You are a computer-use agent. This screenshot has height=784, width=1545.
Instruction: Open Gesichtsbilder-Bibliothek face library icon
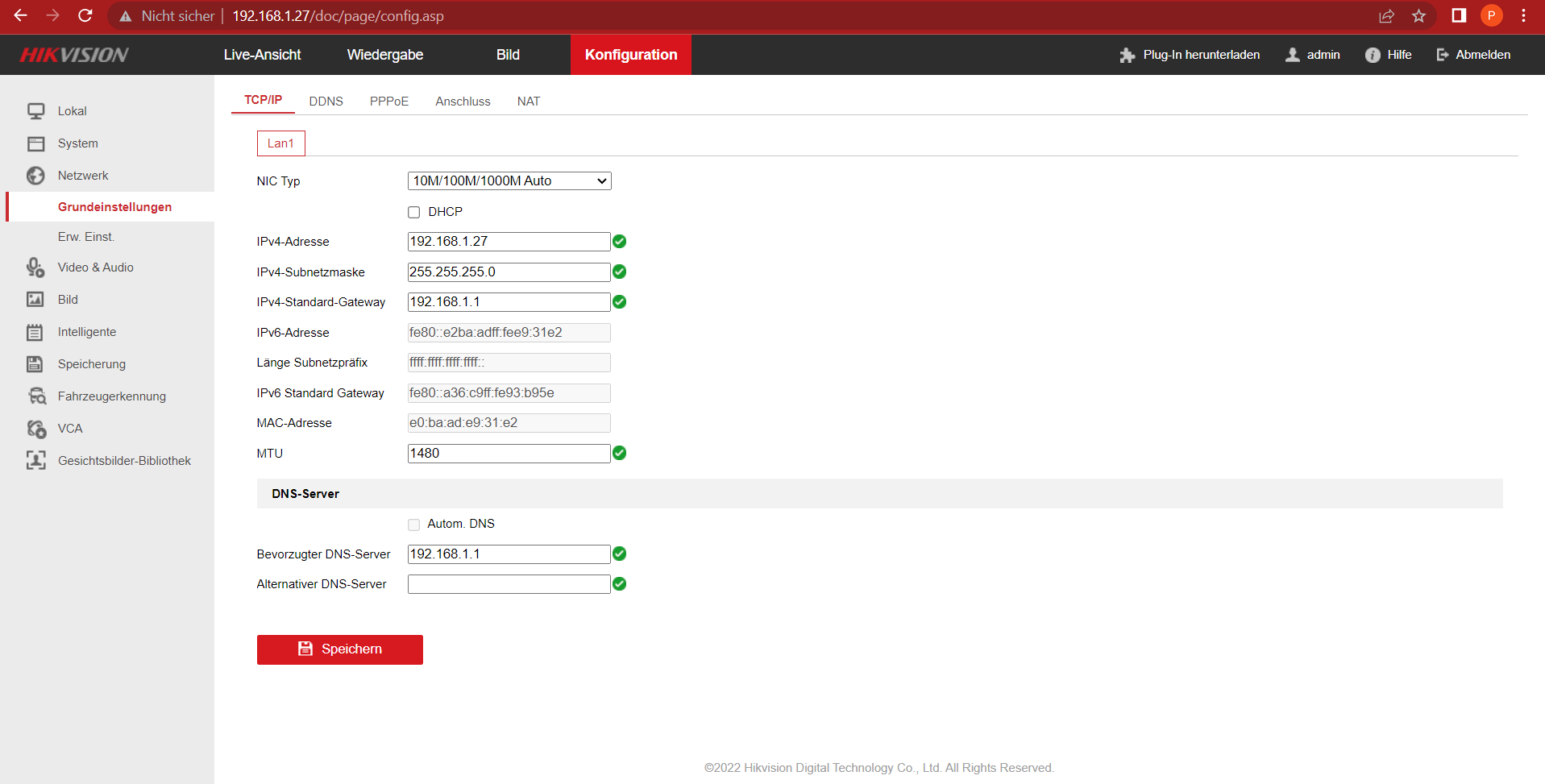pos(35,461)
